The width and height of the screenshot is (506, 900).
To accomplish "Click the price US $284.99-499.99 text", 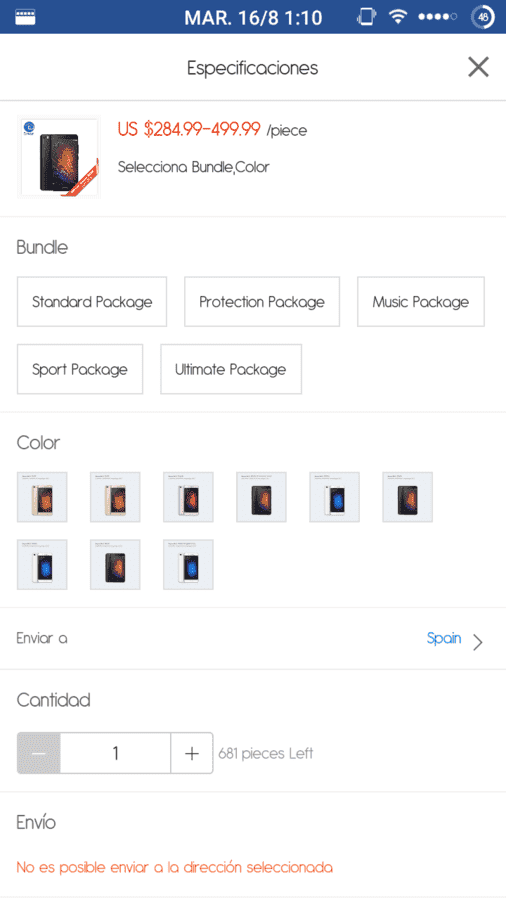I will [x=189, y=129].
